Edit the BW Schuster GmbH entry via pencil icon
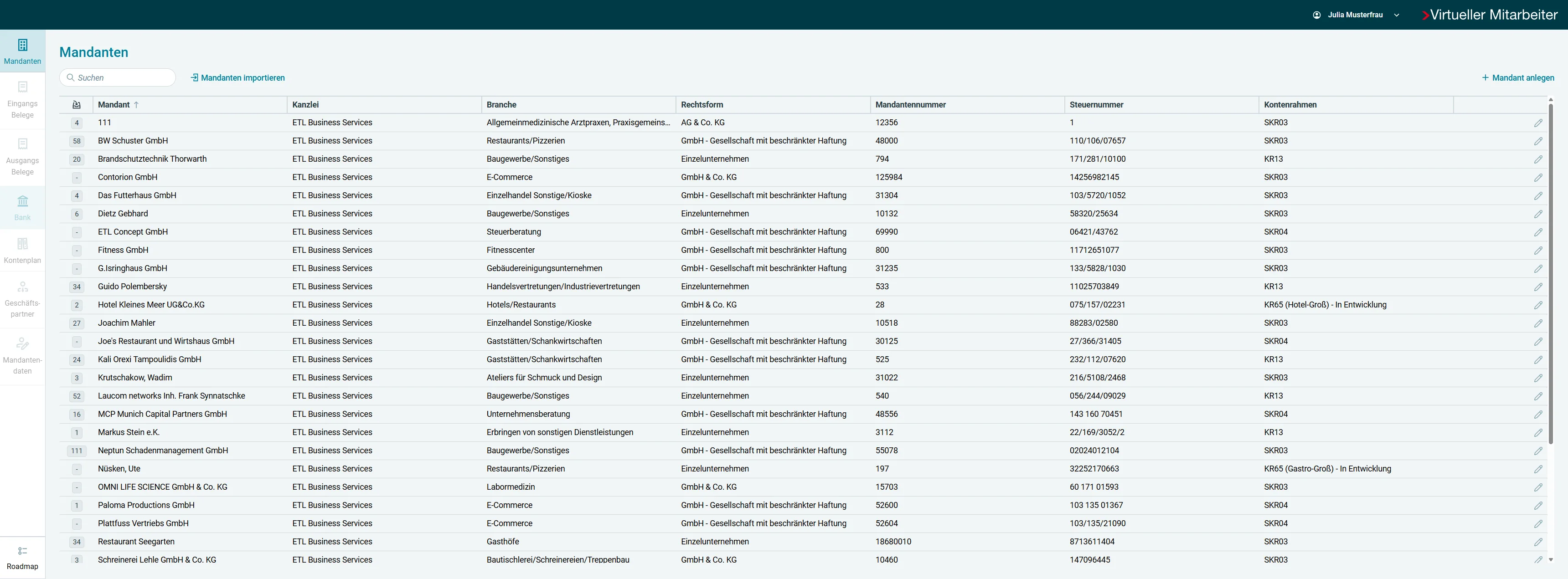 [1539, 140]
